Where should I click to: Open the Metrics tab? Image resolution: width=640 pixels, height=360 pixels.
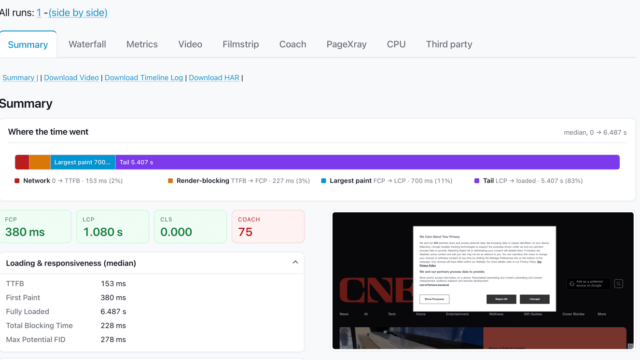coord(142,44)
